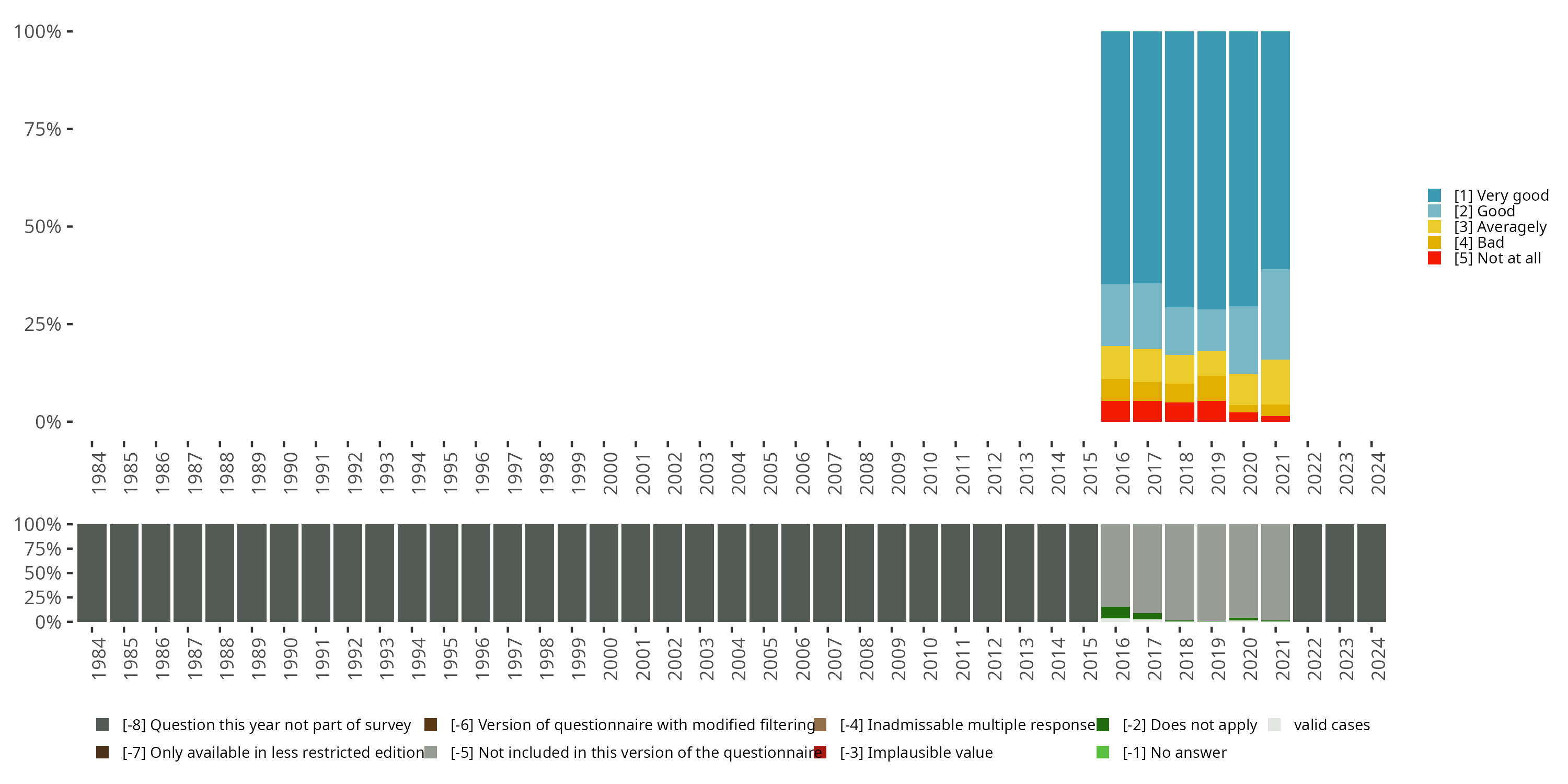The image size is (1568, 784).
Task: Click the Very good legend color swatch
Action: [x=1434, y=195]
